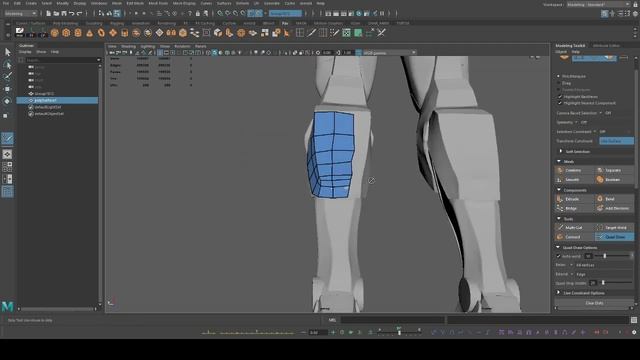Click the Redo arrow icon

pos(79,13)
